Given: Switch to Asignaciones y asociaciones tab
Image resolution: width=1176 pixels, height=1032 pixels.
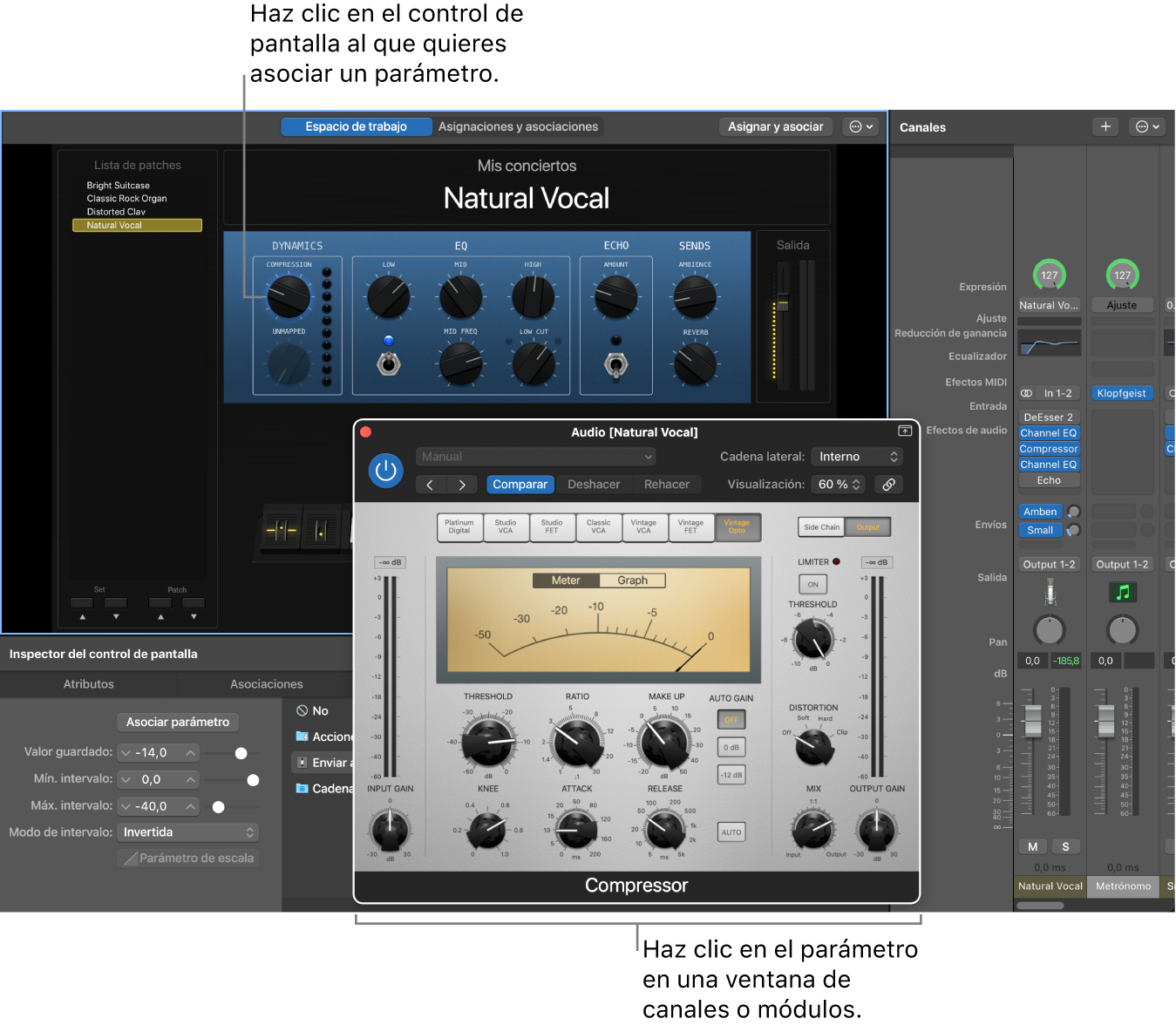Looking at the screenshot, I should point(518,127).
